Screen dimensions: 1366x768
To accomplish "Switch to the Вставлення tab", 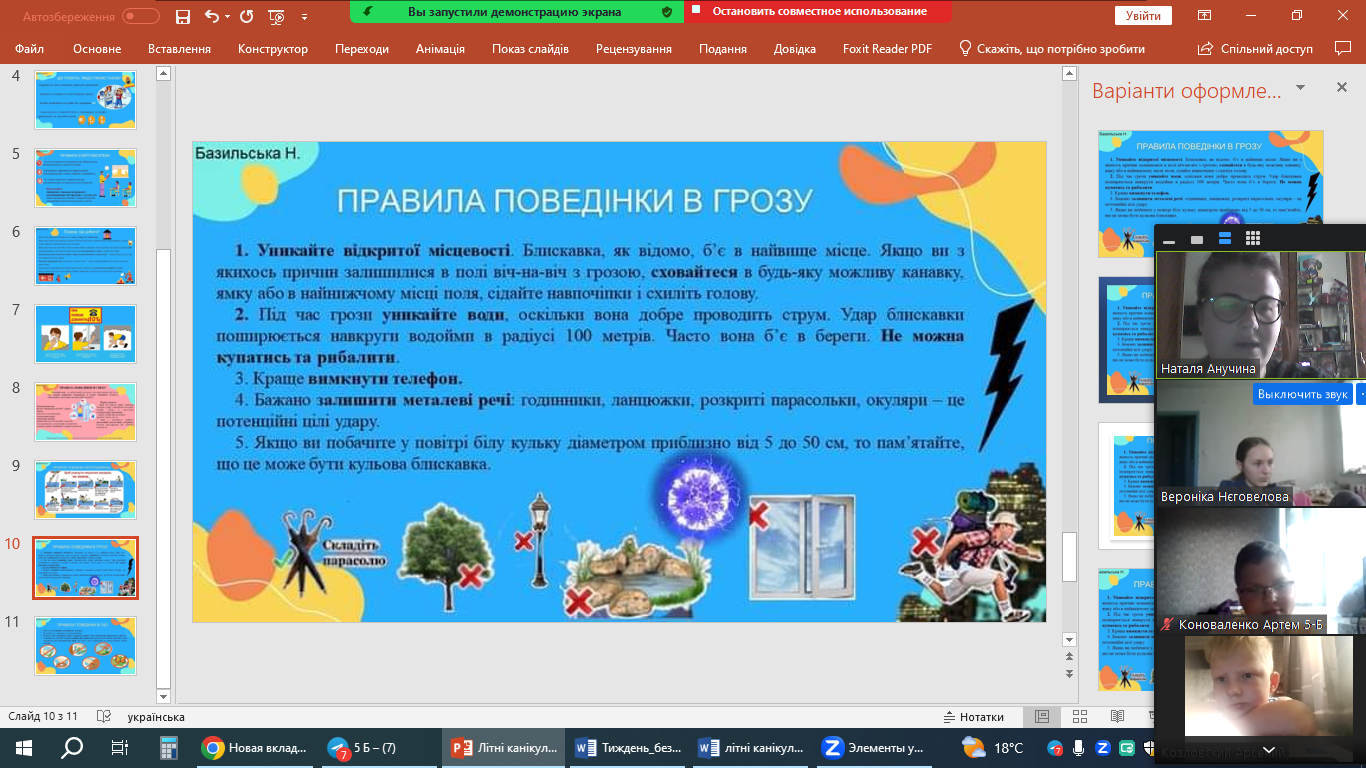I will click(179, 48).
